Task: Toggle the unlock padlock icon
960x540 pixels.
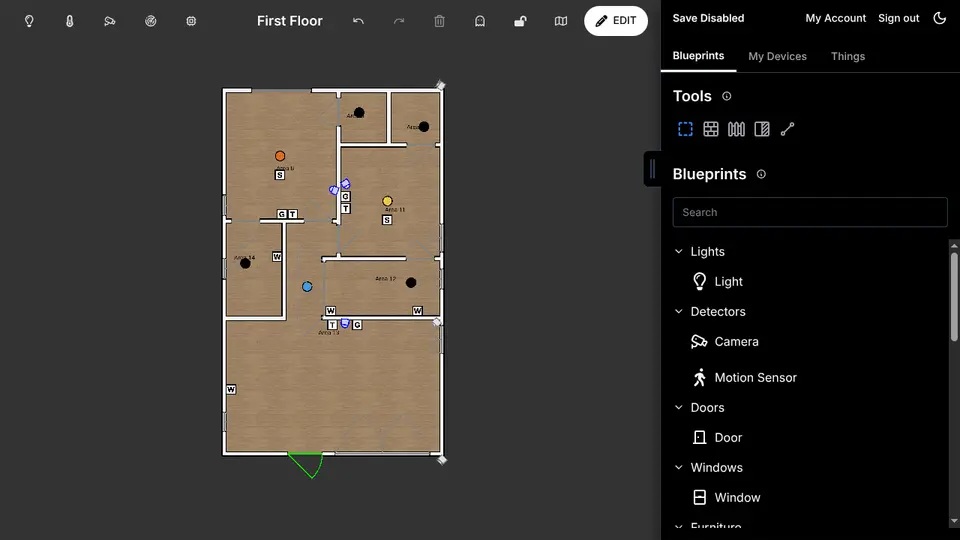Action: [x=520, y=21]
